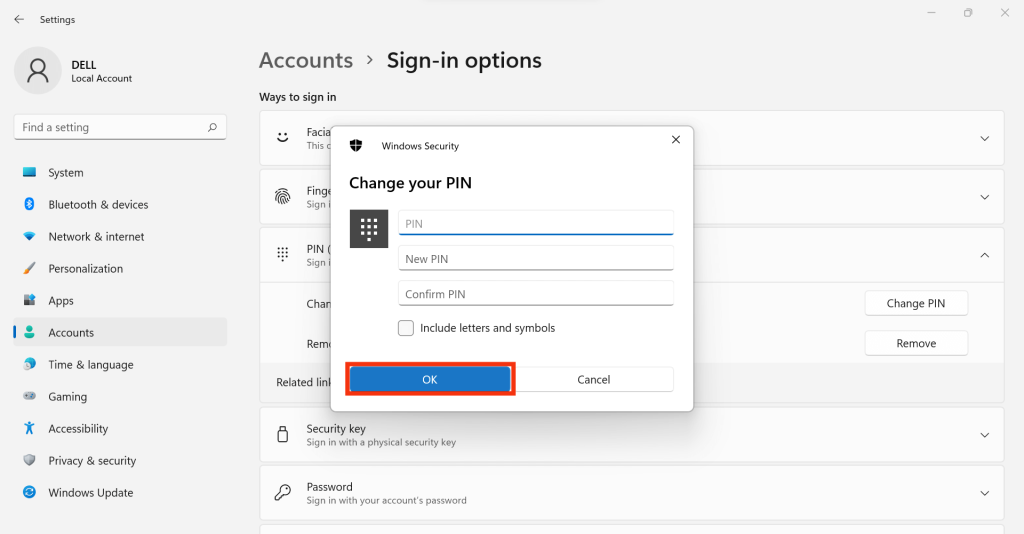Click the Privacy & security shield icon
The width and height of the screenshot is (1024, 534).
tap(29, 460)
